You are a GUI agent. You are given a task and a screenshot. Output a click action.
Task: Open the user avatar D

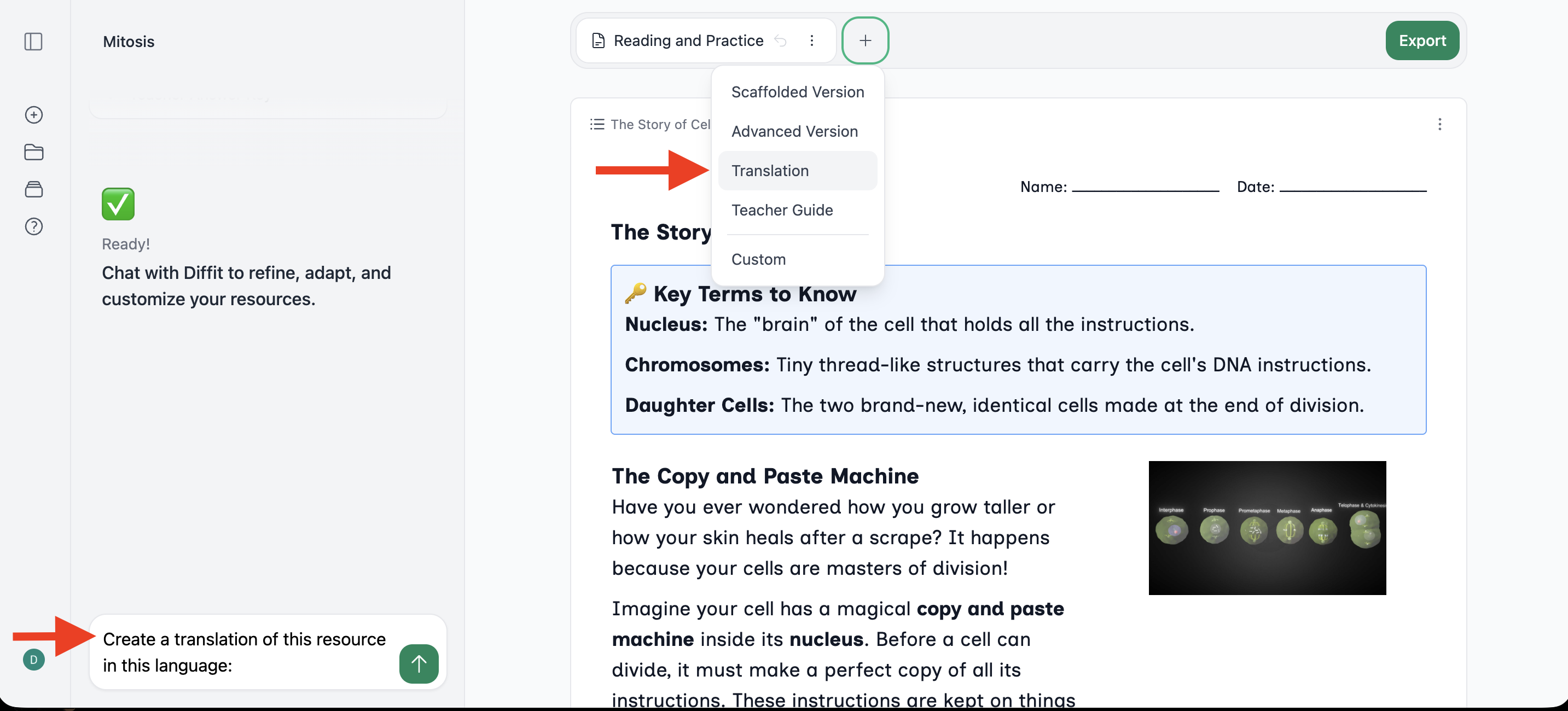pyautogui.click(x=33, y=659)
